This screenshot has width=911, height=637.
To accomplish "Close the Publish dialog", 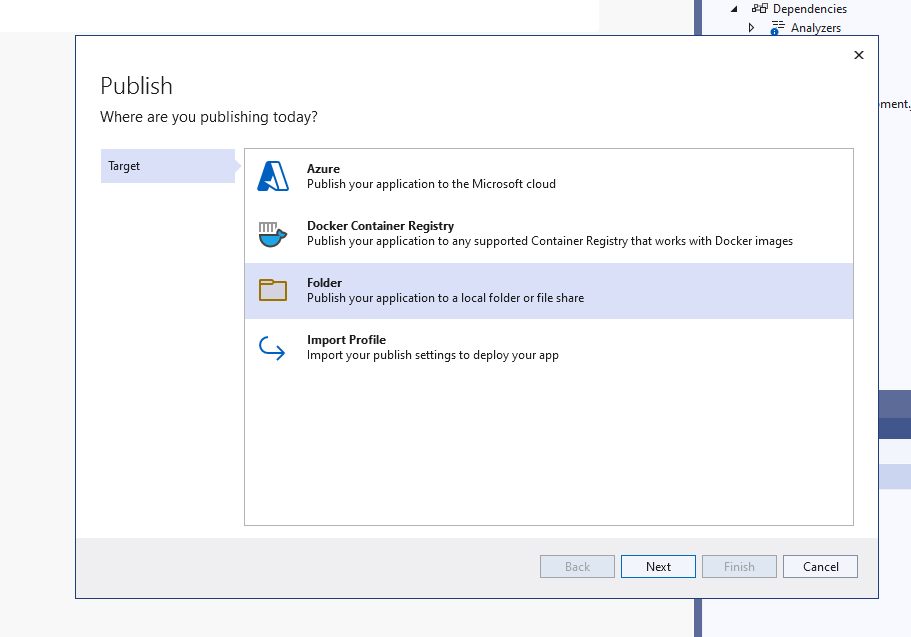I will 859,55.
